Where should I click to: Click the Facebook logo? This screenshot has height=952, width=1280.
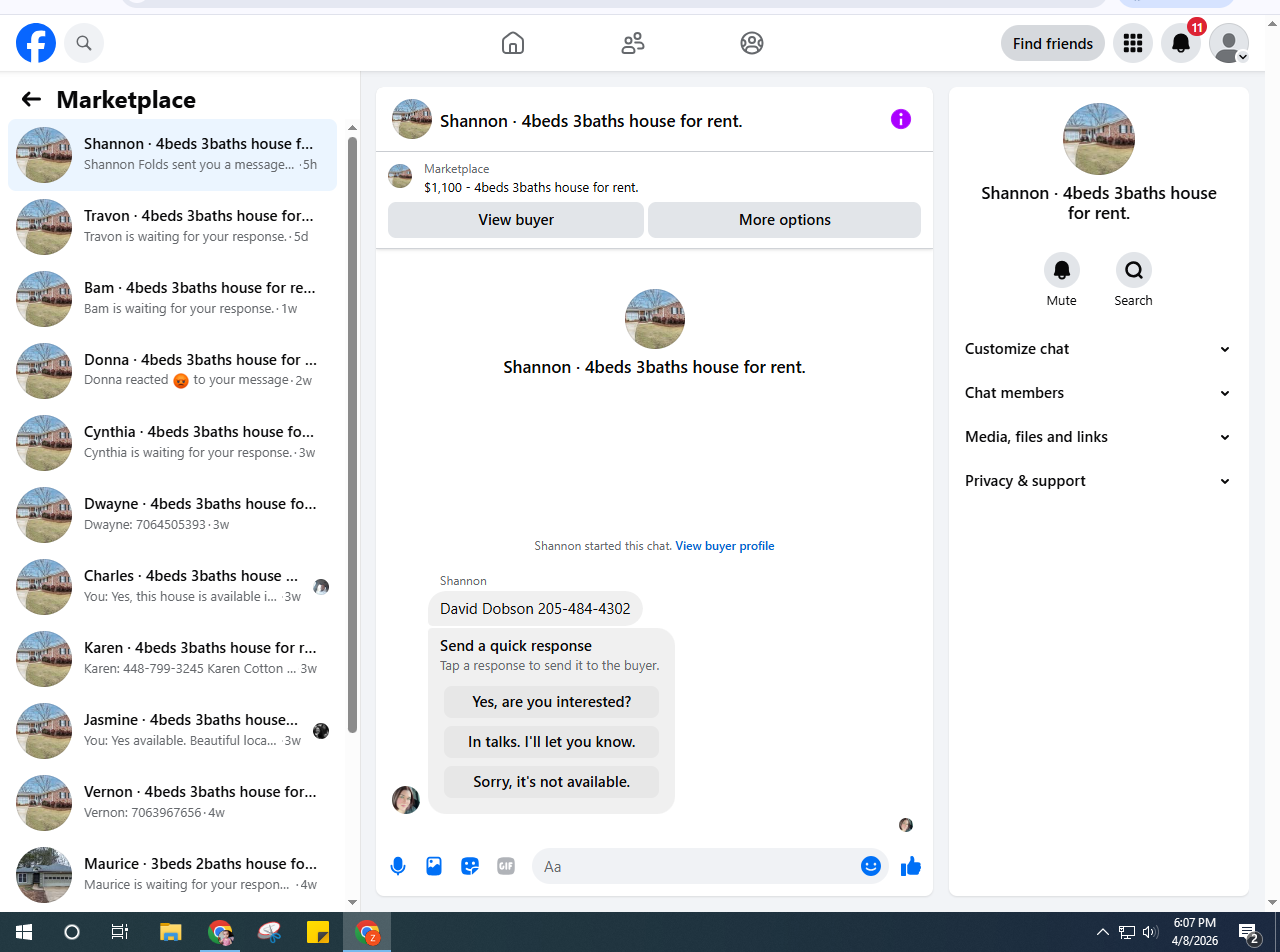pos(36,43)
